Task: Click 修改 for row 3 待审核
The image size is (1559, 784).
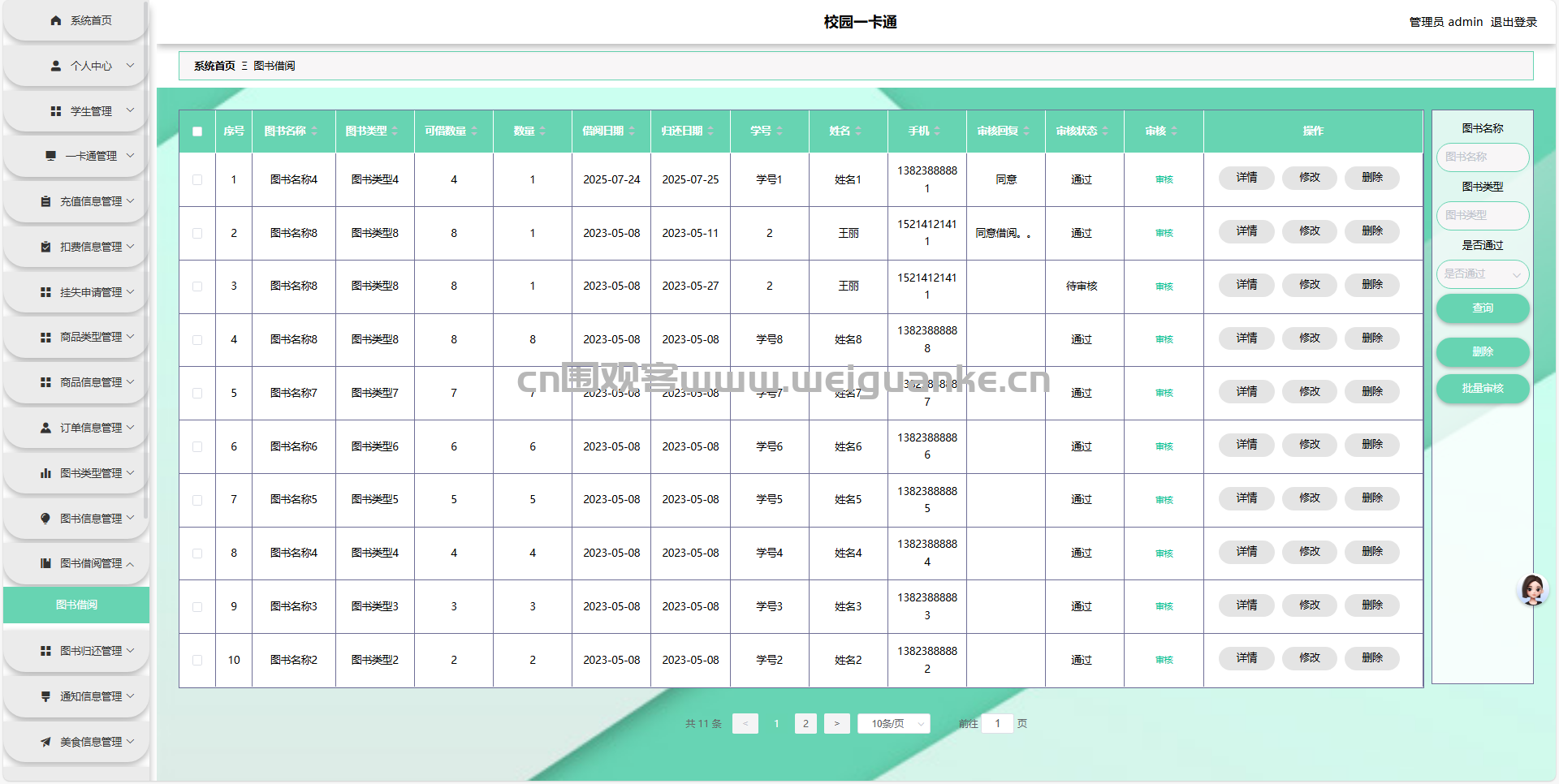Action: [x=1310, y=285]
